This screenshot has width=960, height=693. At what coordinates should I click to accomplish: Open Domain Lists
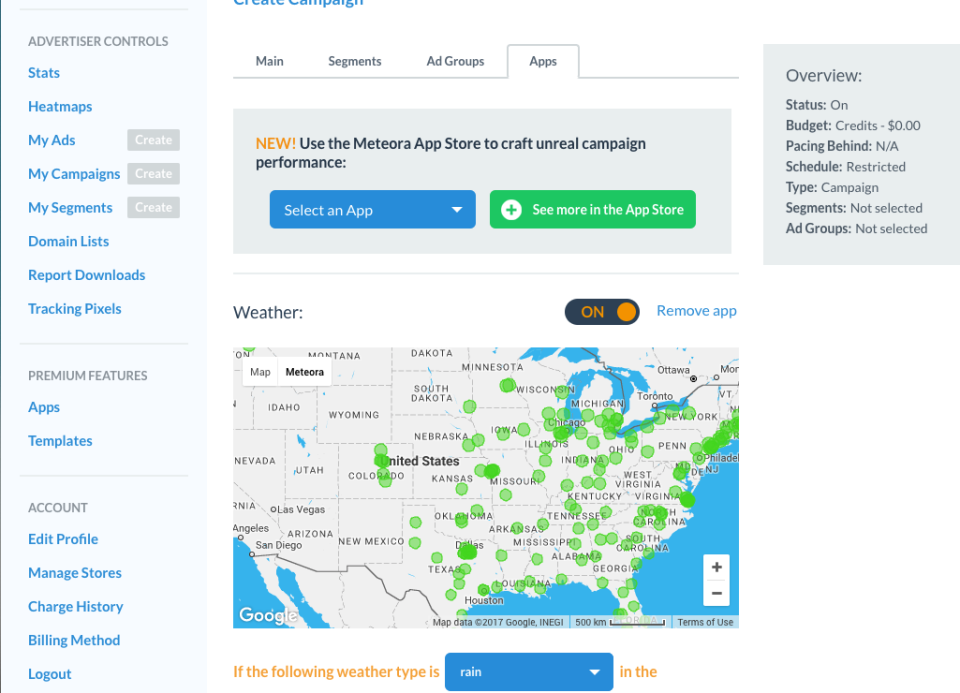(x=69, y=241)
